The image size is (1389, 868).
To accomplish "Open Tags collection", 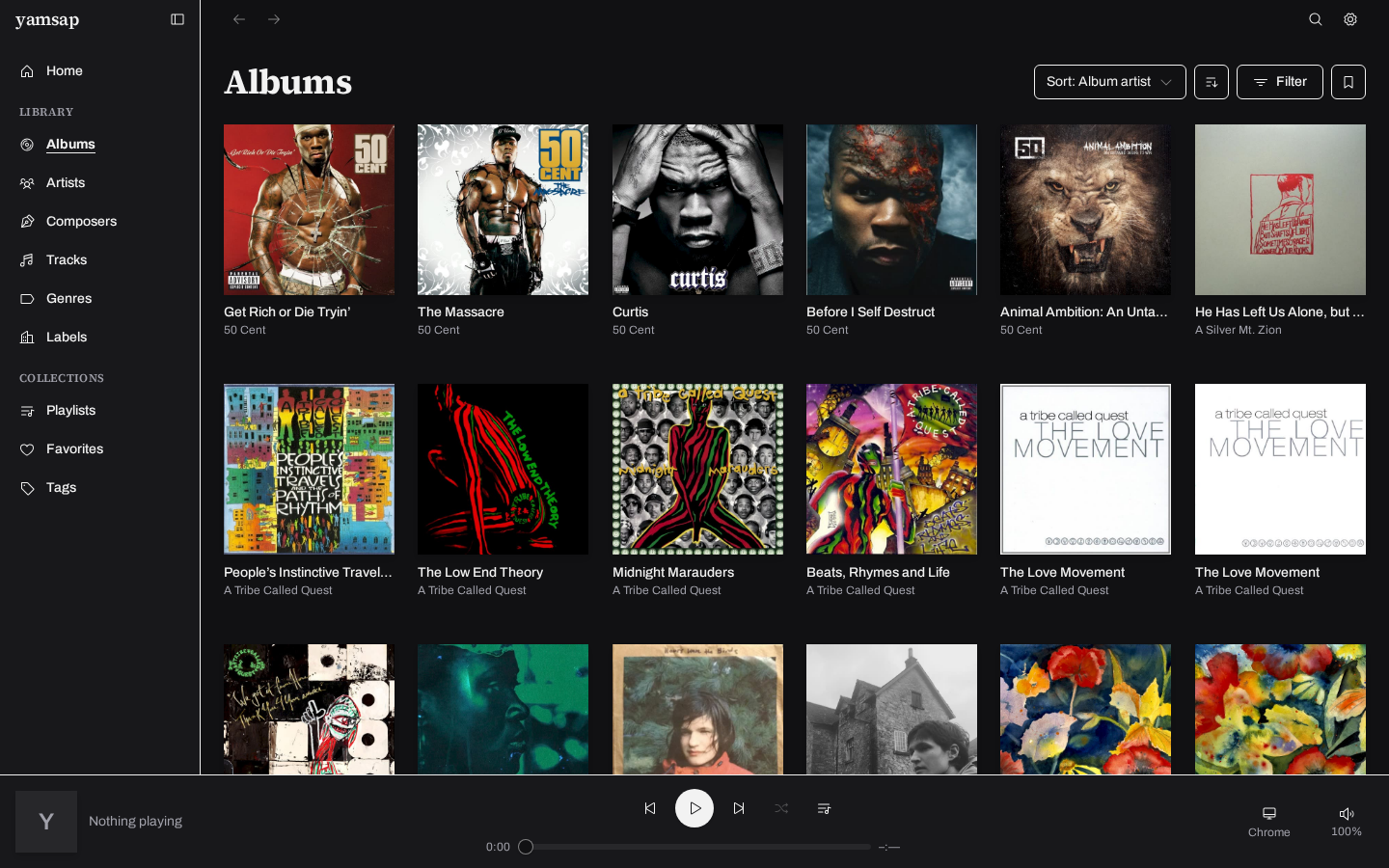I will (x=100, y=488).
